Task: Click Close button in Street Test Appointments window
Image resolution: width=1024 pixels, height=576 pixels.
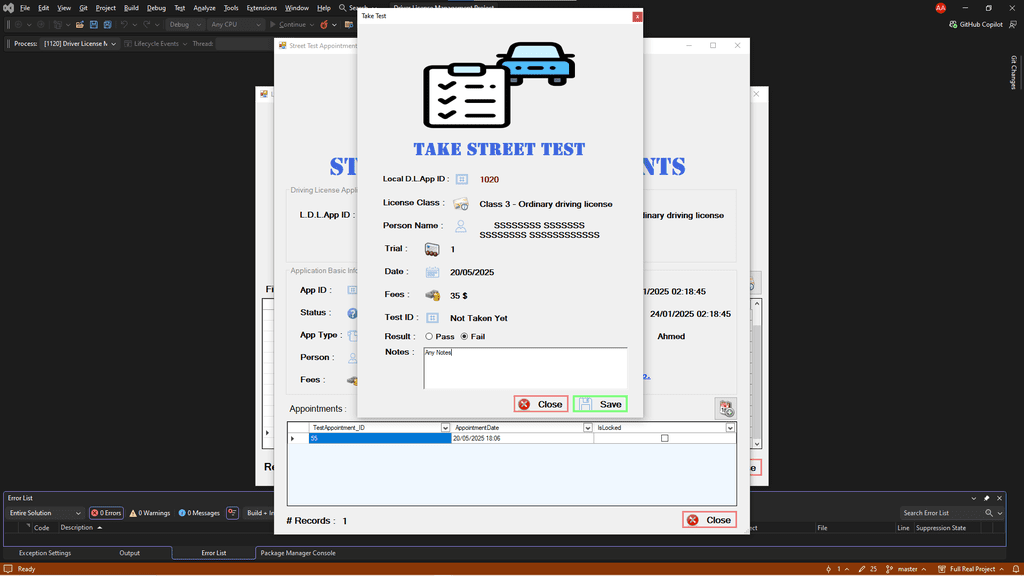Action: click(709, 520)
